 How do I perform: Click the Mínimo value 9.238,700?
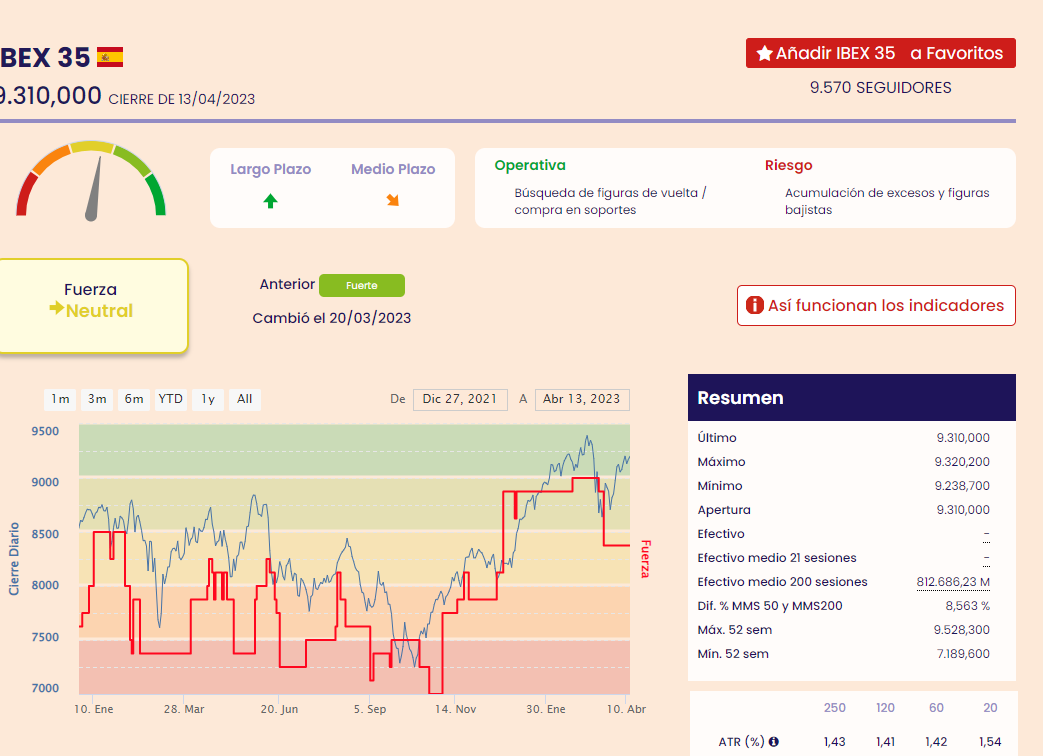point(962,486)
